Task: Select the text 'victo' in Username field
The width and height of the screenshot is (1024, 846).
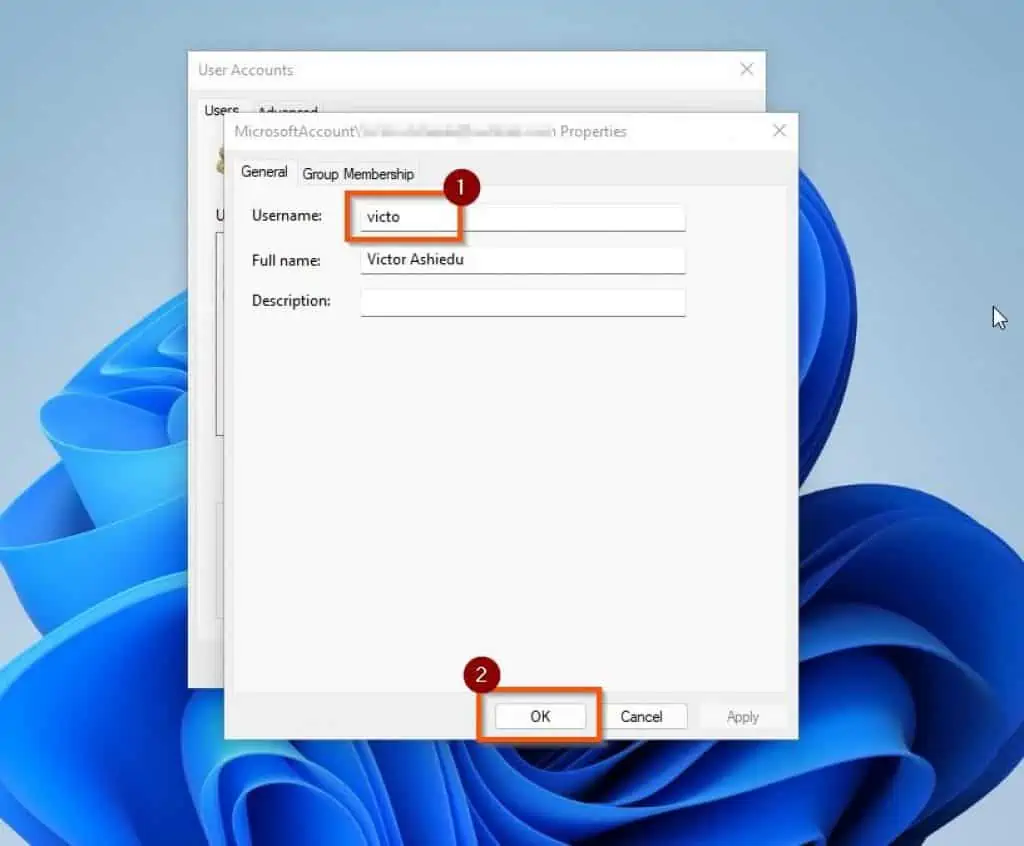Action: tap(387, 217)
